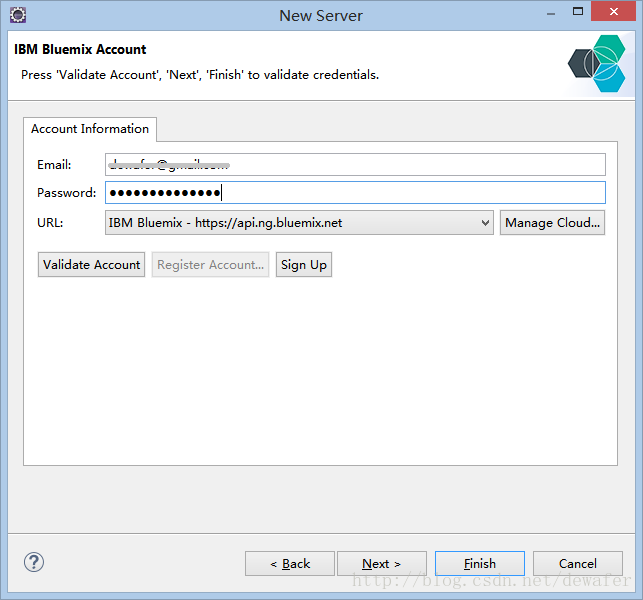
Task: Click the IBM Bluemix hexagon logo
Action: (x=597, y=64)
